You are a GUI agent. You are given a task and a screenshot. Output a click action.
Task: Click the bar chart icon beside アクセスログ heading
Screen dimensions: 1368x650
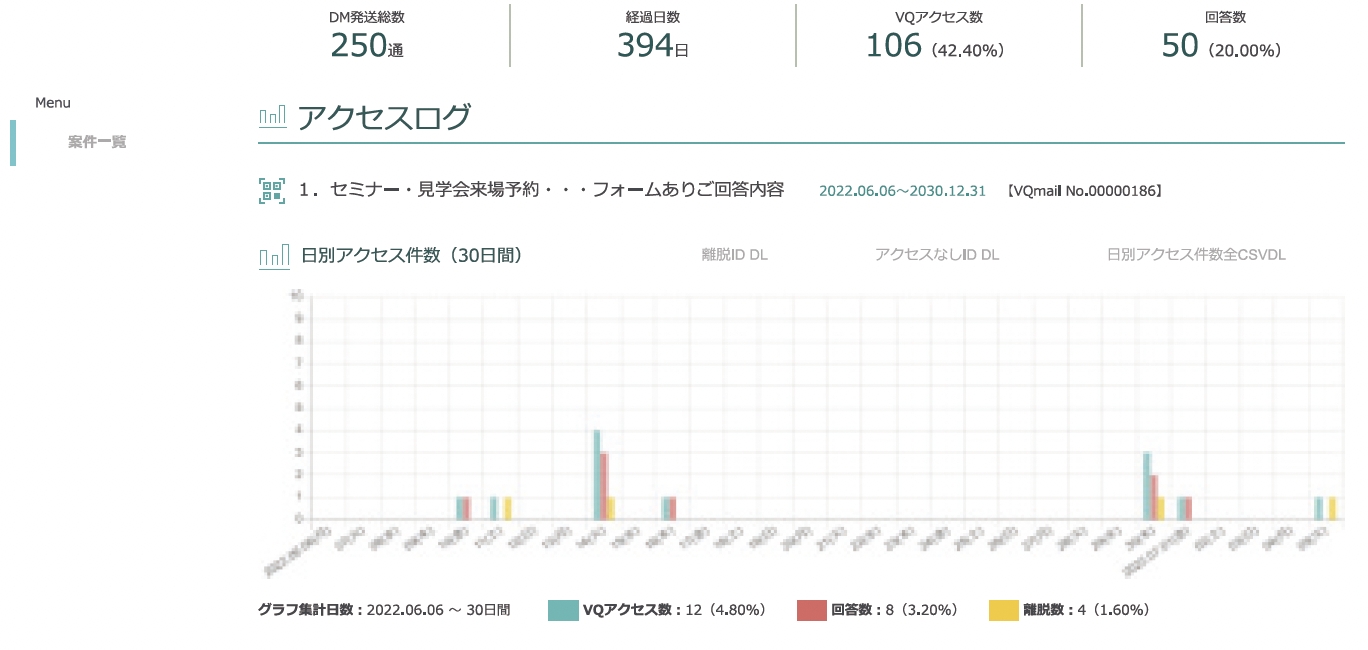click(x=272, y=117)
